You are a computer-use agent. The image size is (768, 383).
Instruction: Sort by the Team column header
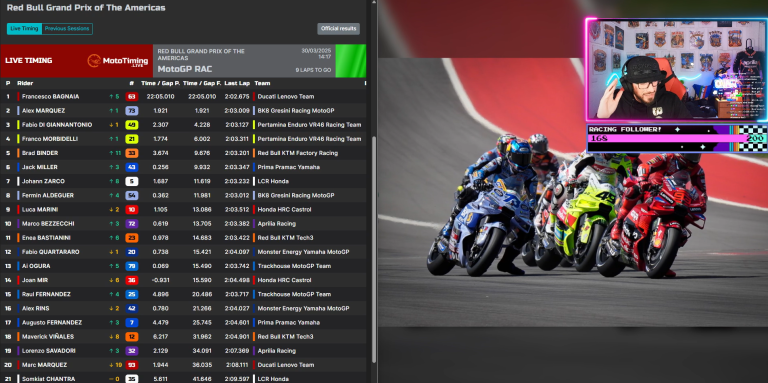click(x=263, y=83)
